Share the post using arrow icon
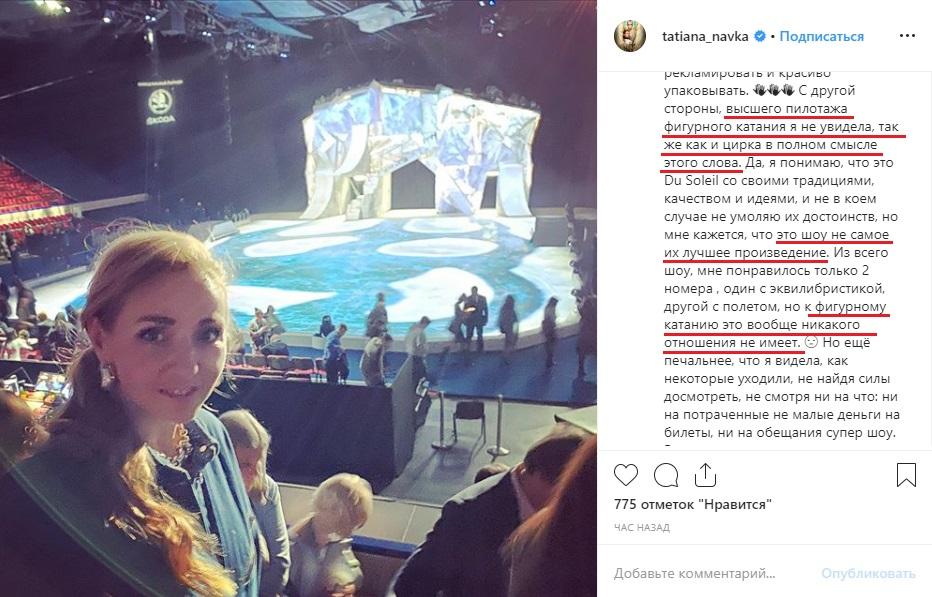The width and height of the screenshot is (932, 597). click(x=705, y=475)
